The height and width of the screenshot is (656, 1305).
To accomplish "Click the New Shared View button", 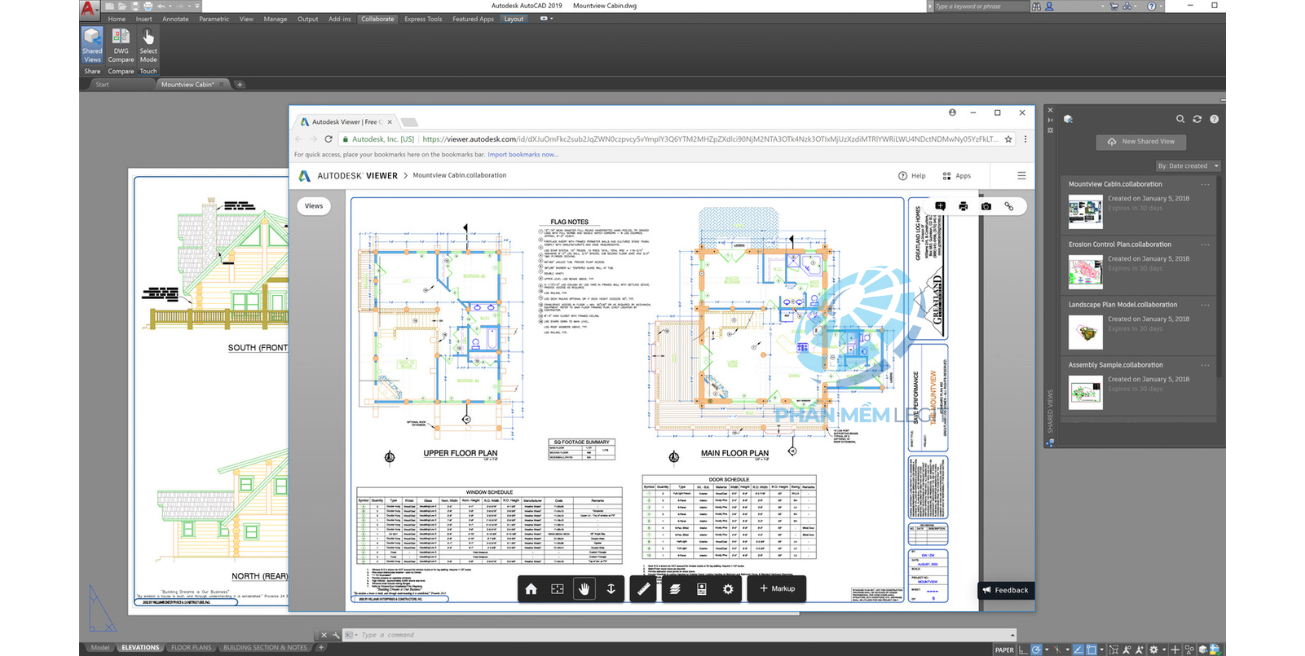I will [1141, 142].
